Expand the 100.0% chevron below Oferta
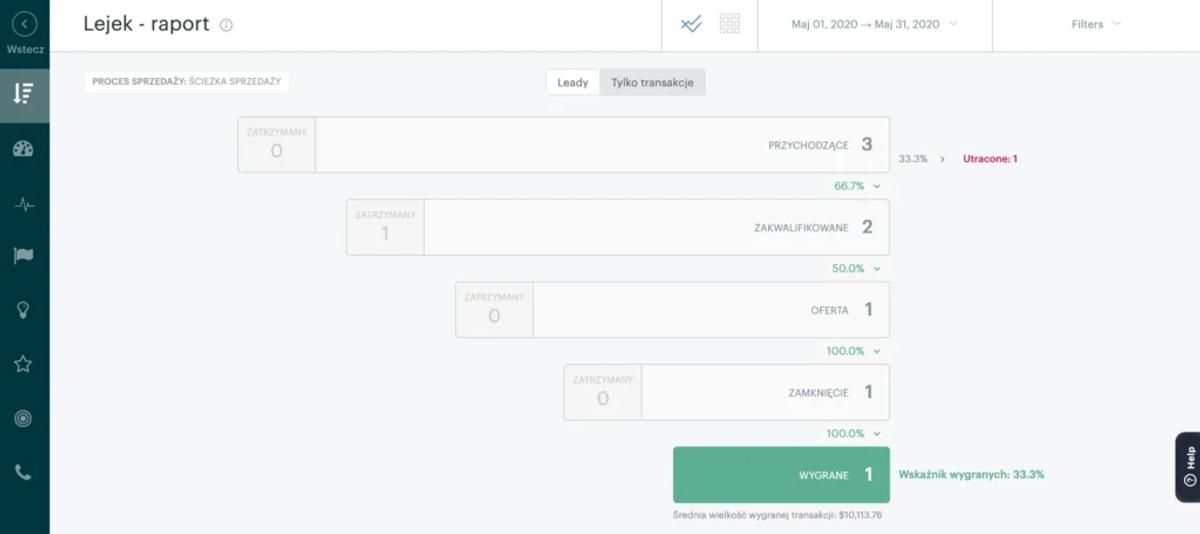The image size is (1200, 534). (876, 351)
